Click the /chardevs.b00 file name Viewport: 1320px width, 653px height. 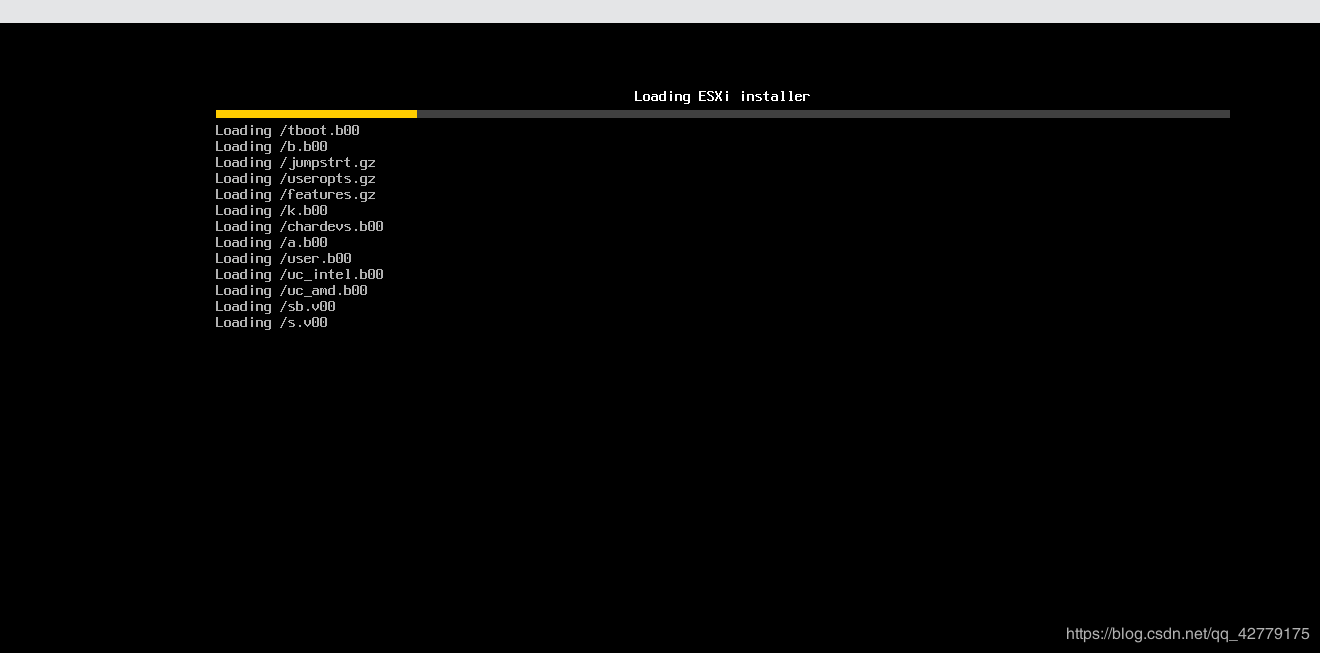pos(331,227)
